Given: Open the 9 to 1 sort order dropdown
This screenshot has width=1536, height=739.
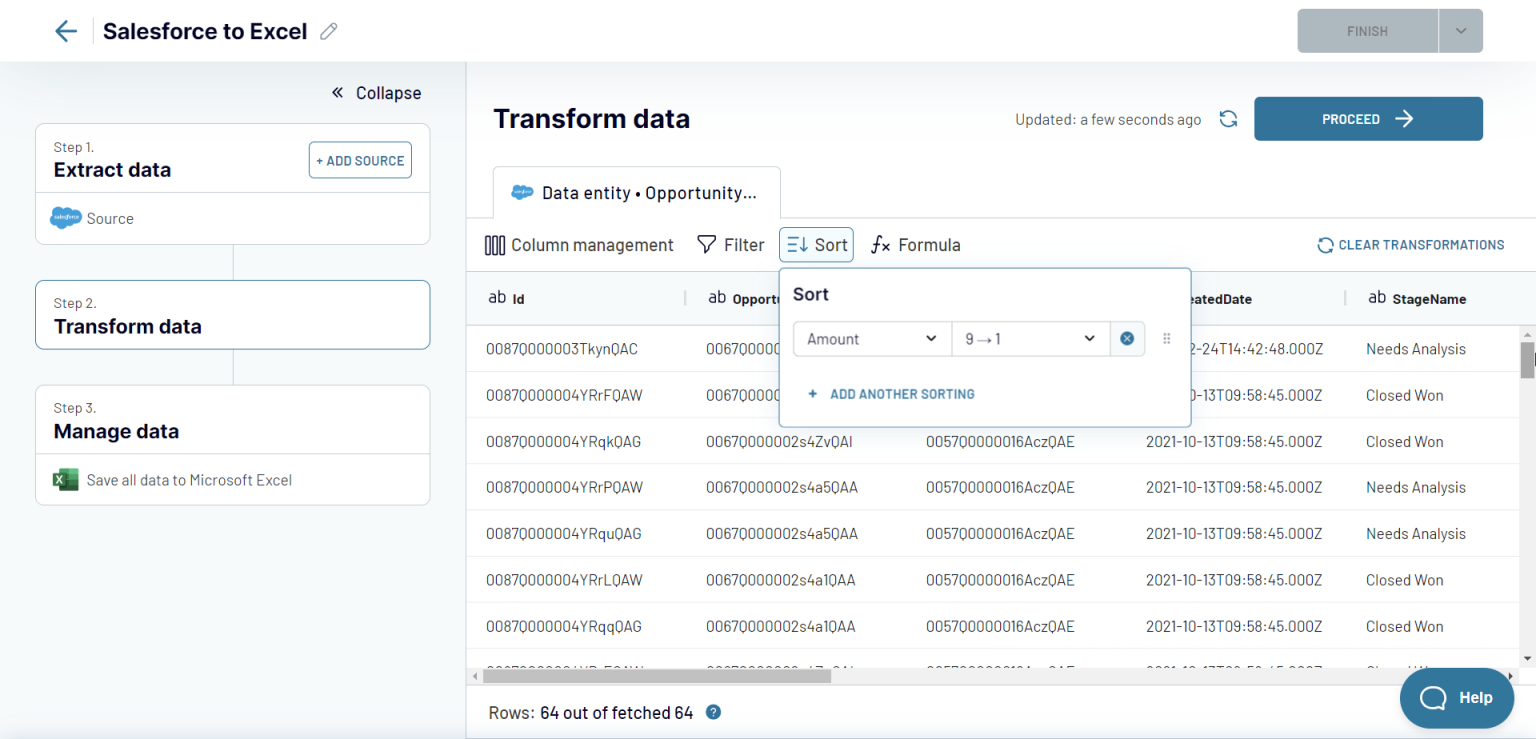Looking at the screenshot, I should pyautogui.click(x=1030, y=338).
